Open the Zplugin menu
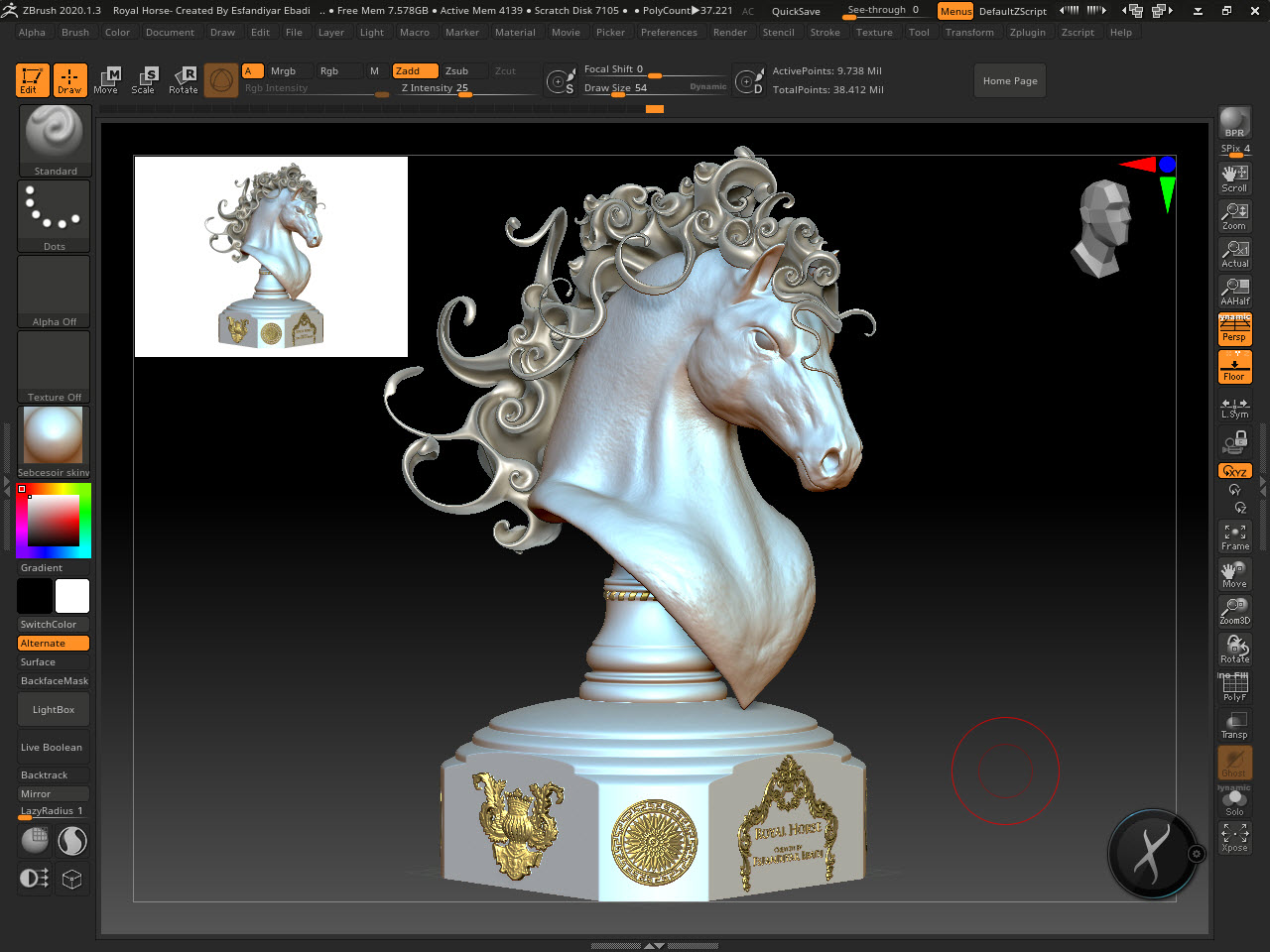 [x=1027, y=33]
